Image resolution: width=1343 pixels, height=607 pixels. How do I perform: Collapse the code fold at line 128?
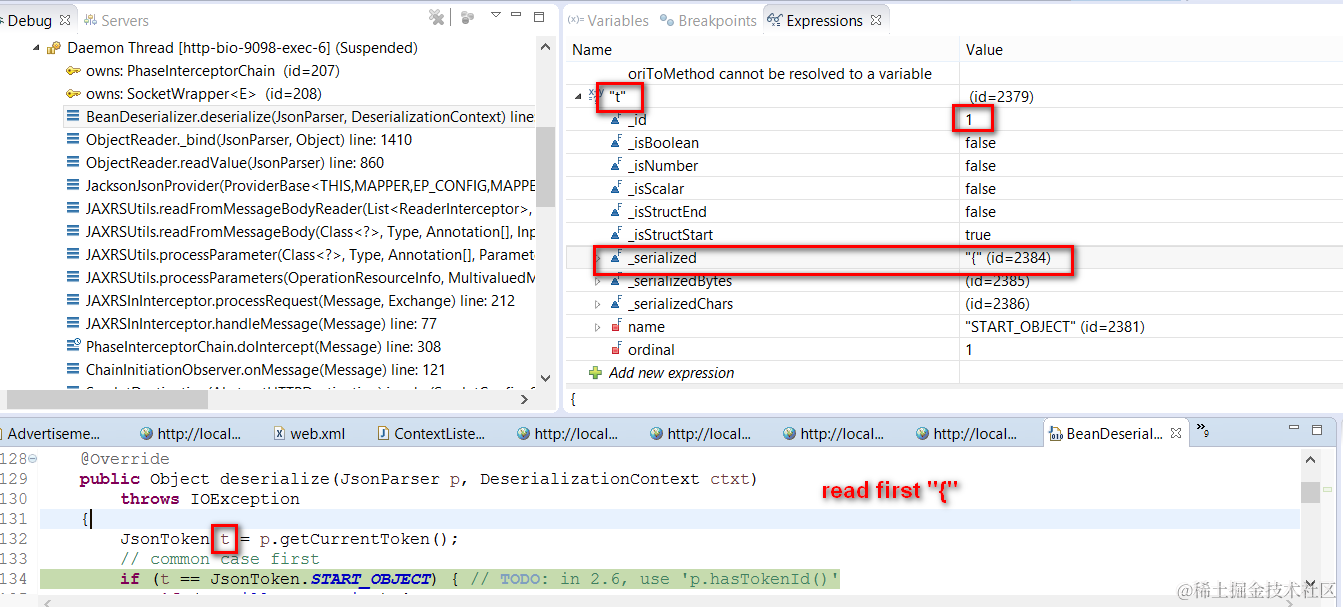click(x=33, y=459)
